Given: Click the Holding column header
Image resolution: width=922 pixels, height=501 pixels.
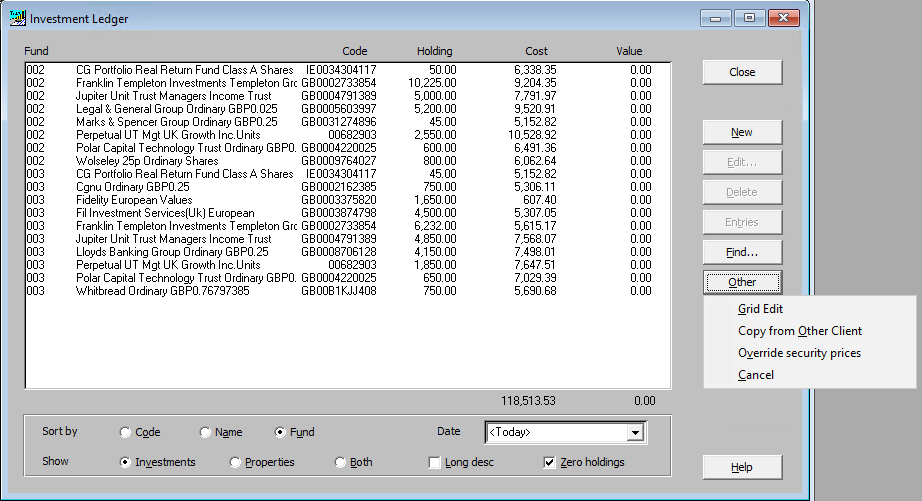Looking at the screenshot, I should point(435,51).
